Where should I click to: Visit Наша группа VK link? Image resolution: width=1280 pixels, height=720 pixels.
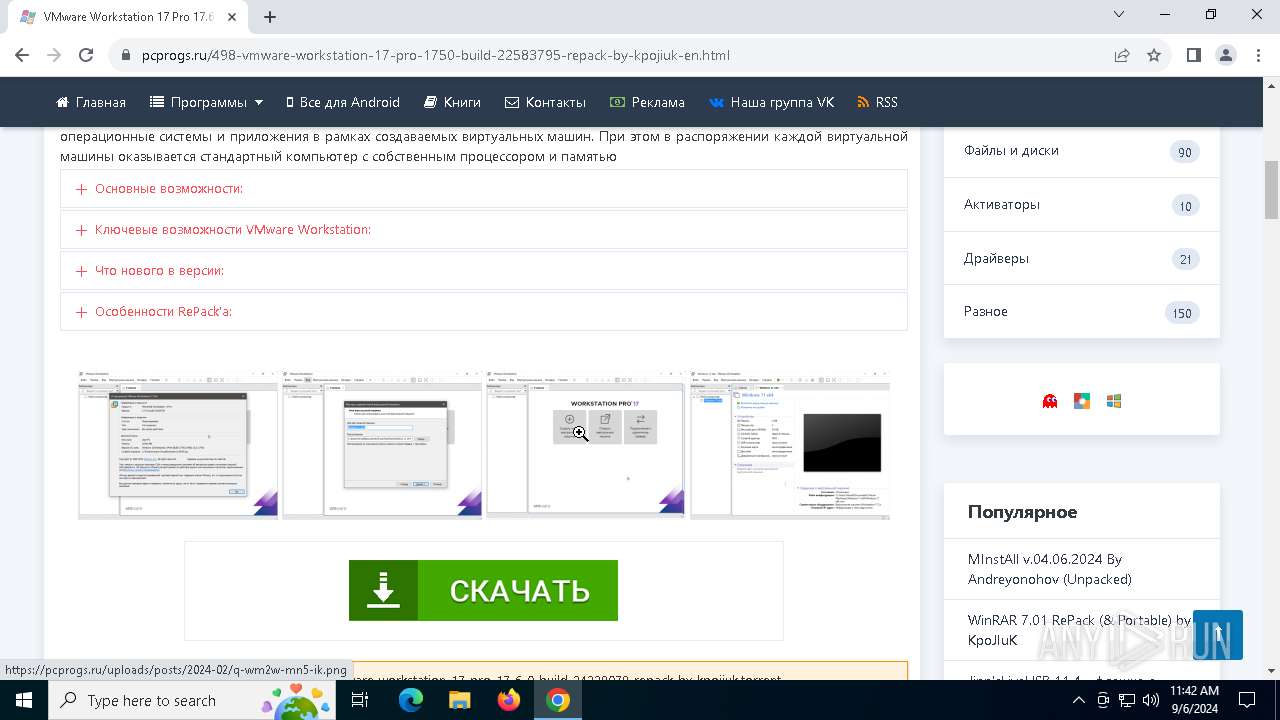pos(771,102)
